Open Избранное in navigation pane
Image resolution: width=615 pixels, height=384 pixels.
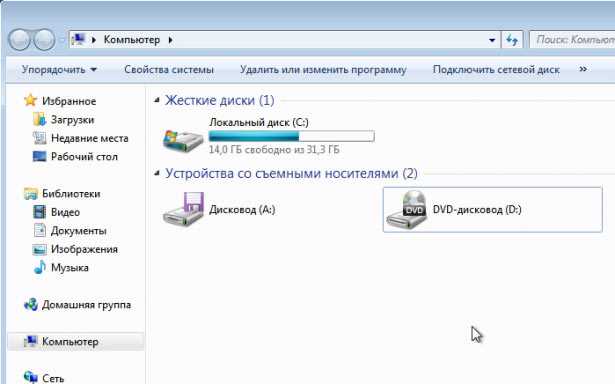69,101
